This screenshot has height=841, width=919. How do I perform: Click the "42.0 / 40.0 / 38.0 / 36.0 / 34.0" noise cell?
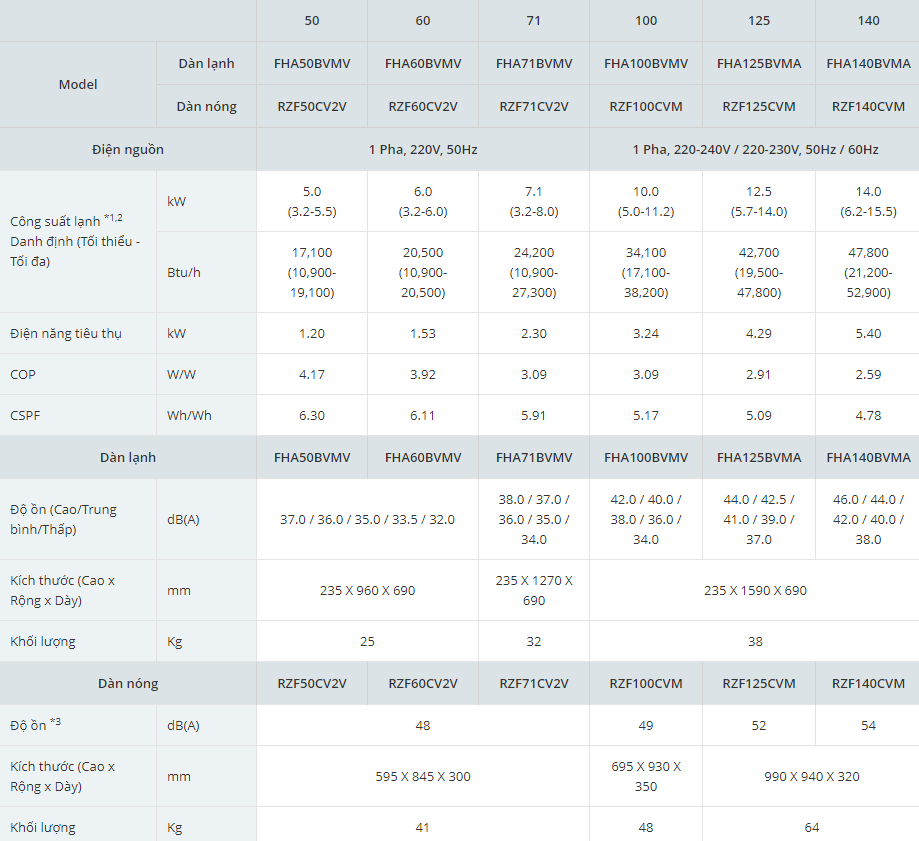pos(646,519)
